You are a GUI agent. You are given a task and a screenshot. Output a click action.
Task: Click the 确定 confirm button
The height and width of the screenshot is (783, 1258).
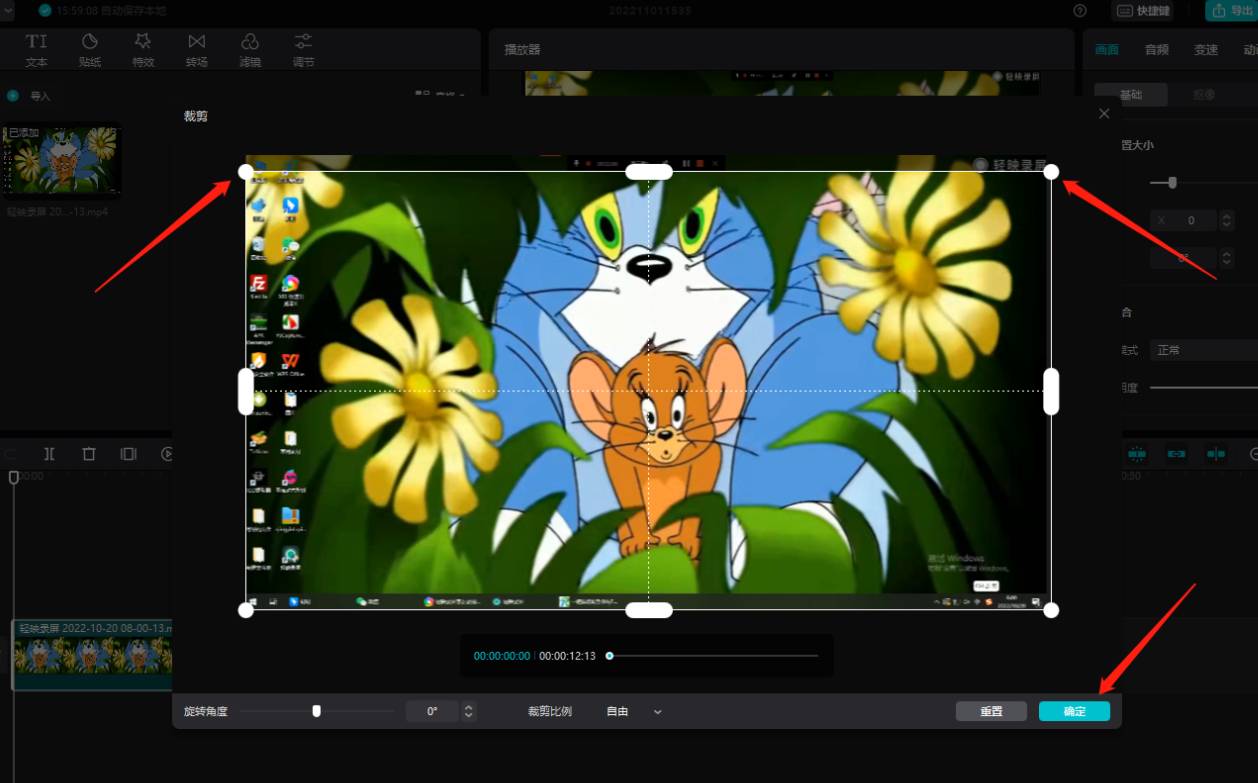pos(1074,712)
